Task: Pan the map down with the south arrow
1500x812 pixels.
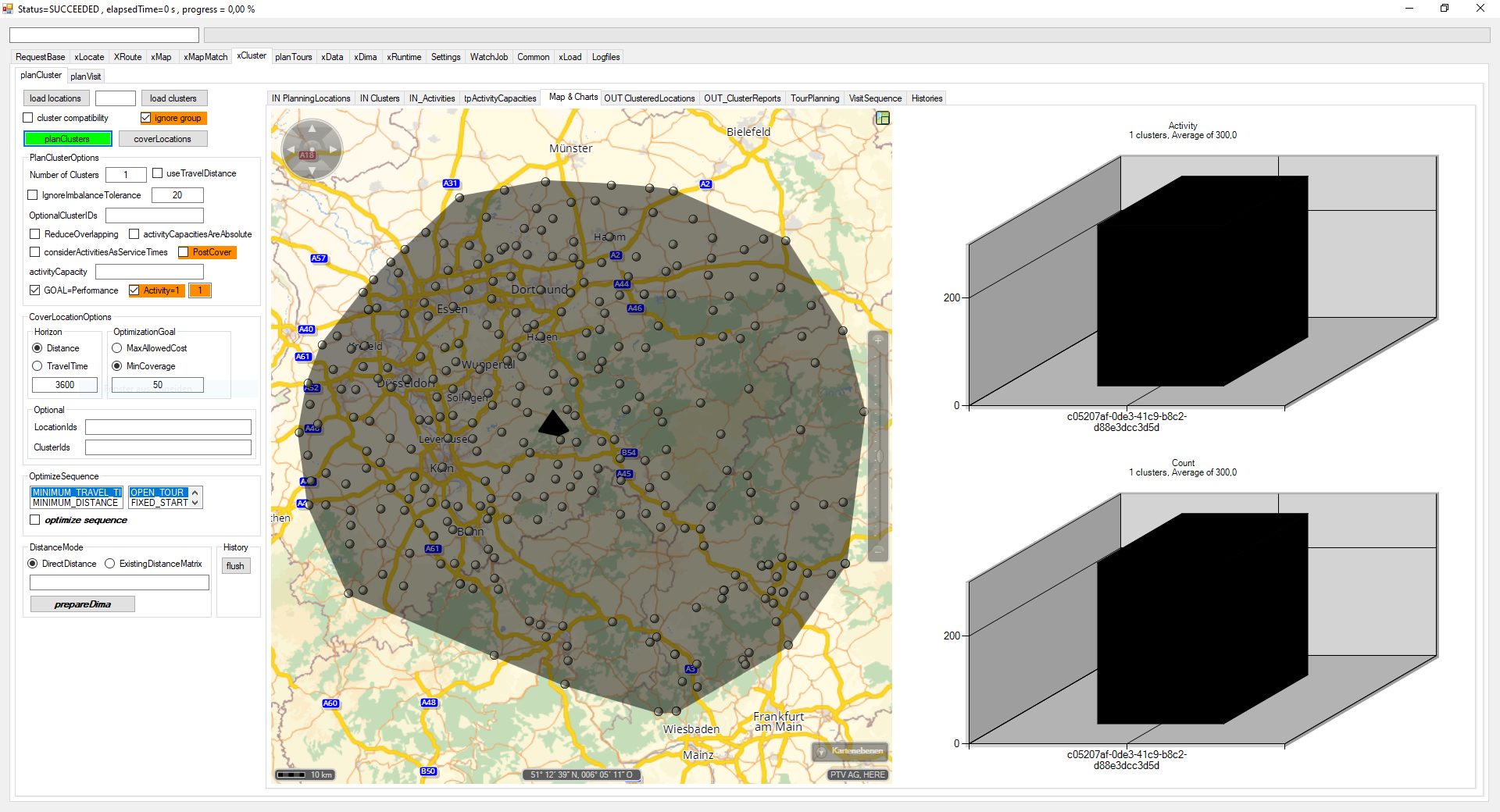Action: (312, 169)
